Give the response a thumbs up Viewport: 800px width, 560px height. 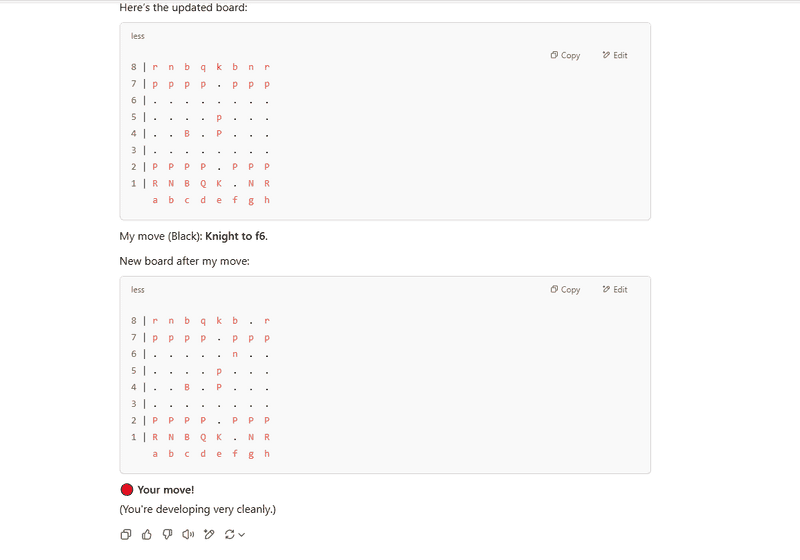tap(147, 534)
